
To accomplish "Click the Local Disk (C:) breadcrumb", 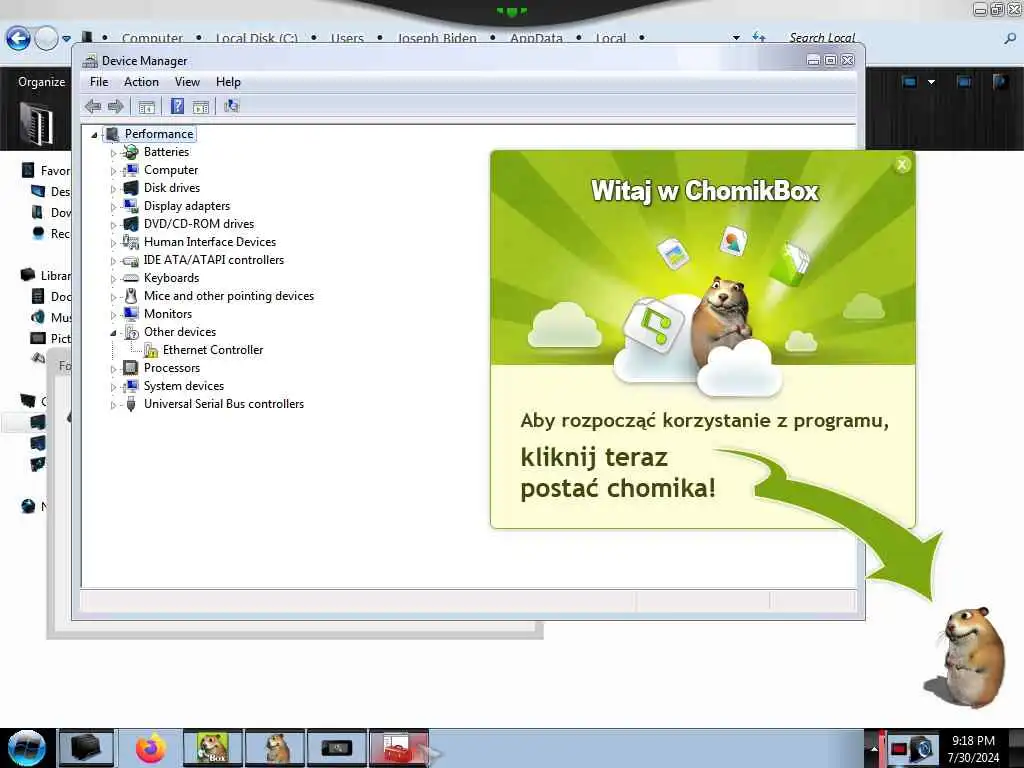I will (x=257, y=39).
